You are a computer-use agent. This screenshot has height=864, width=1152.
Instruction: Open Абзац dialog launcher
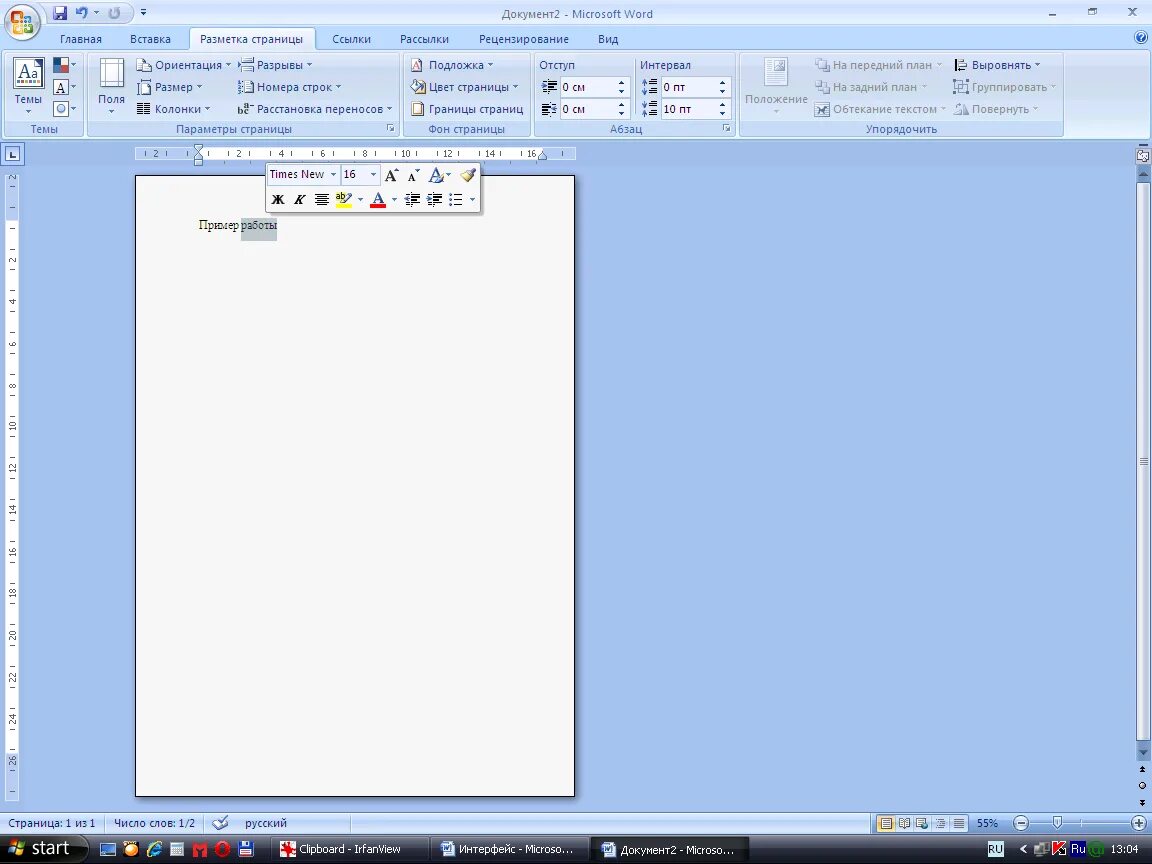[726, 129]
